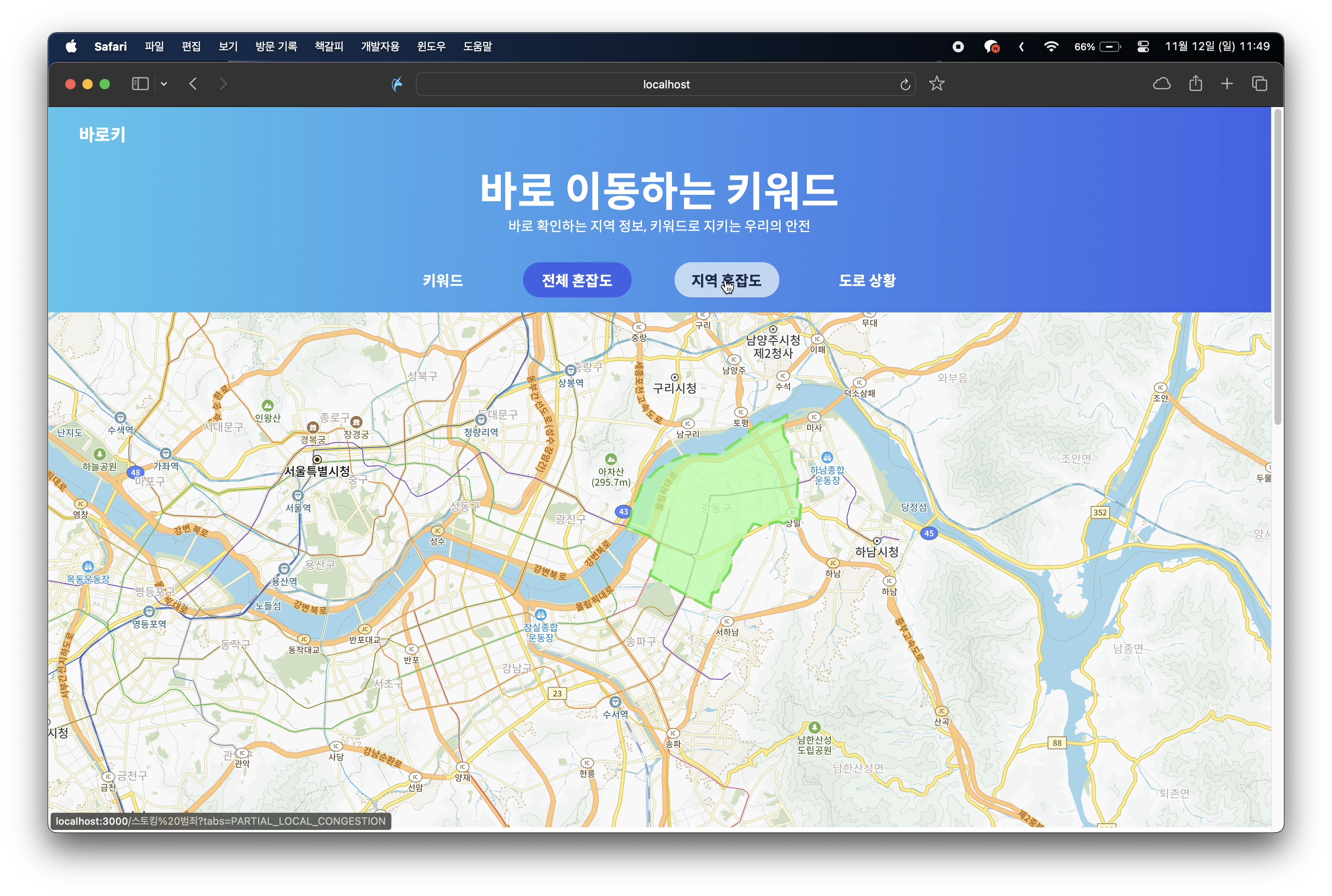The height and width of the screenshot is (896, 1332).
Task: Open the iCloud tabs cloud icon
Action: [1161, 84]
